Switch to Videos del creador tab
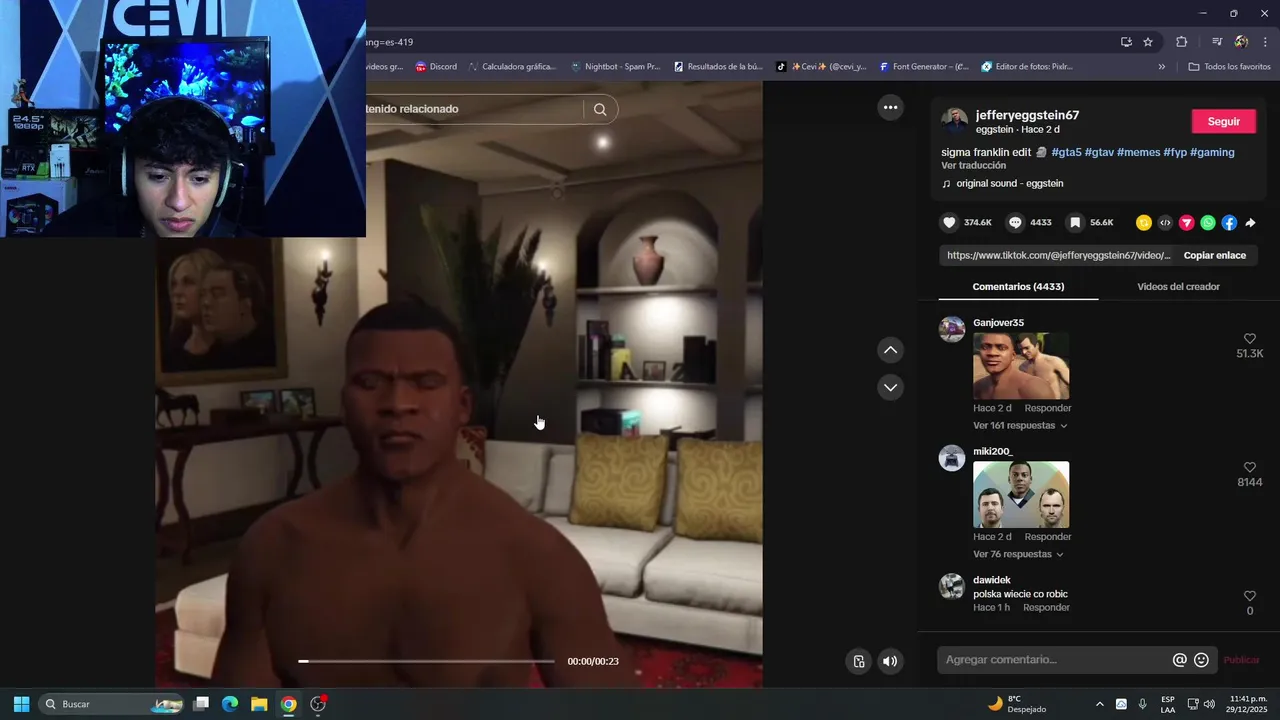 tap(1178, 287)
